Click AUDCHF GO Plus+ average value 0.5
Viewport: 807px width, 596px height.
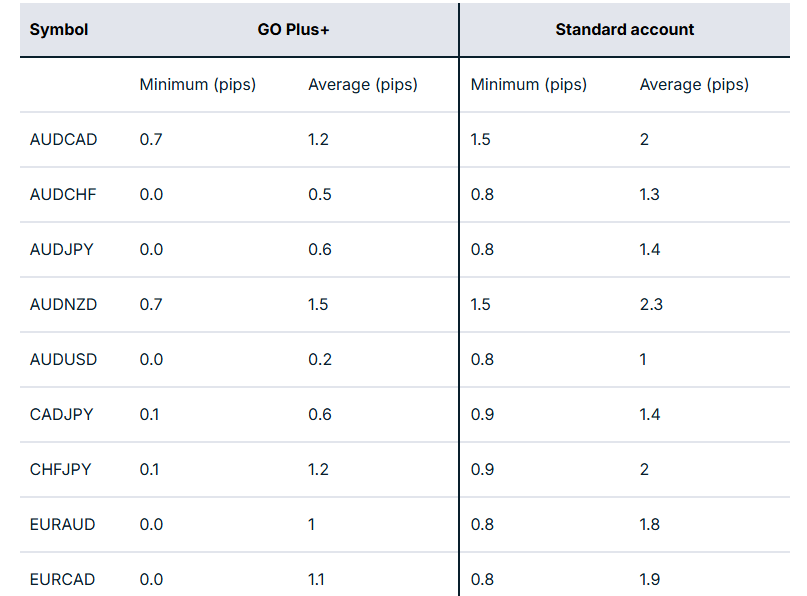pyautogui.click(x=320, y=195)
